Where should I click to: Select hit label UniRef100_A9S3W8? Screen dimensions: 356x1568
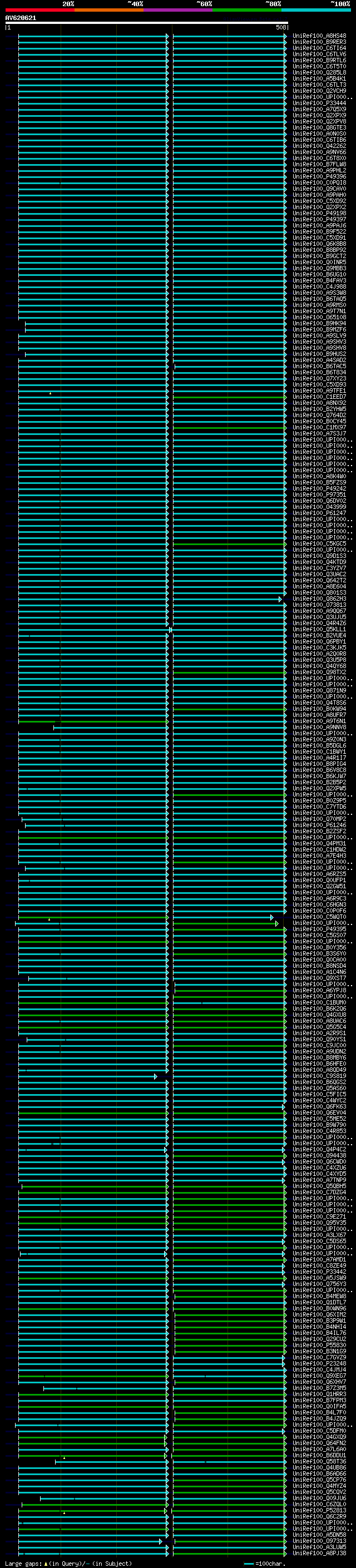click(x=319, y=293)
